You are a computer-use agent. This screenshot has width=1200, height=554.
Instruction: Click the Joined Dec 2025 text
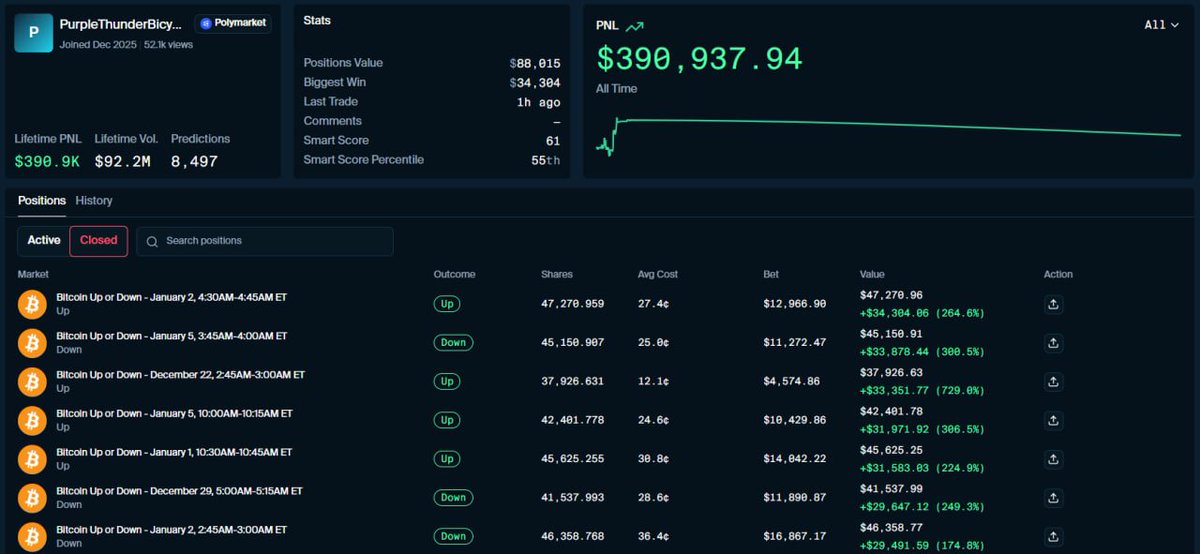98,45
